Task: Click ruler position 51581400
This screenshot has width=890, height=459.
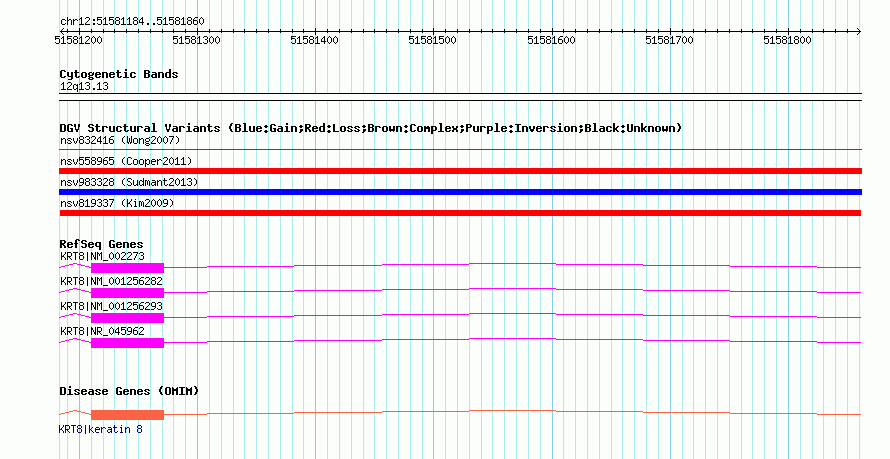Action: [314, 40]
